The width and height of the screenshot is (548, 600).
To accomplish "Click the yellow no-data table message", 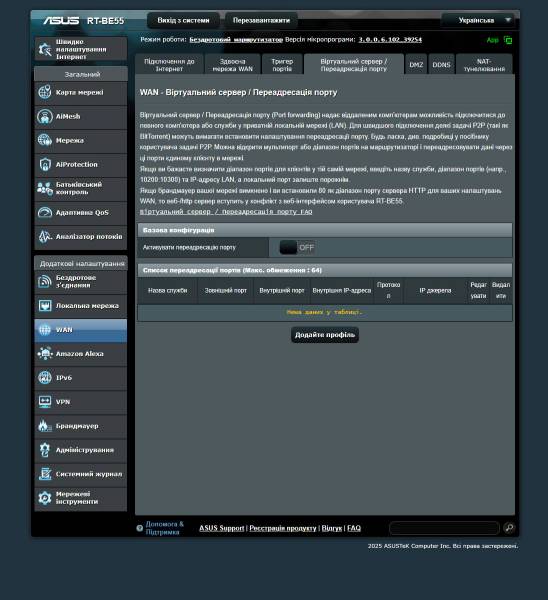I will click(x=325, y=312).
